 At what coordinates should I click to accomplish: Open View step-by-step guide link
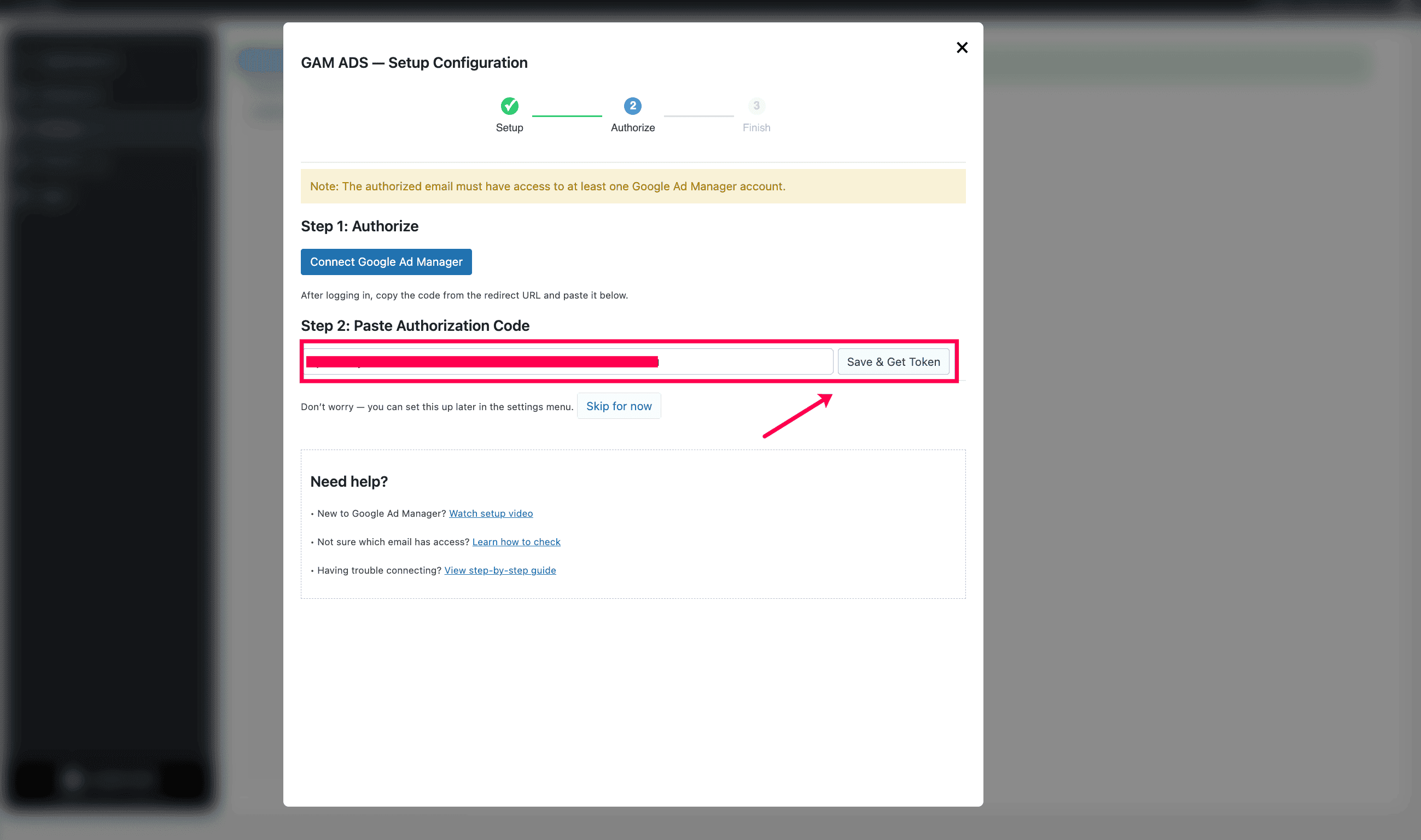pos(500,570)
